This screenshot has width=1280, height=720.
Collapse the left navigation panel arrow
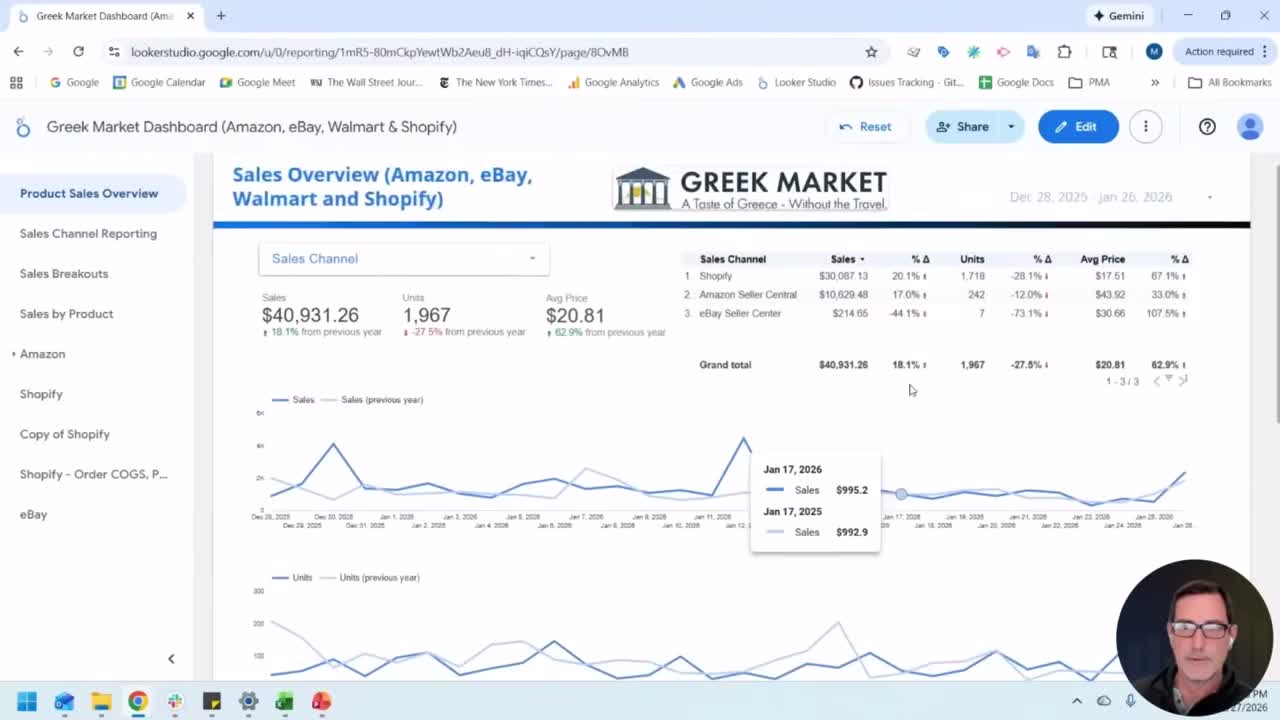pyautogui.click(x=171, y=659)
